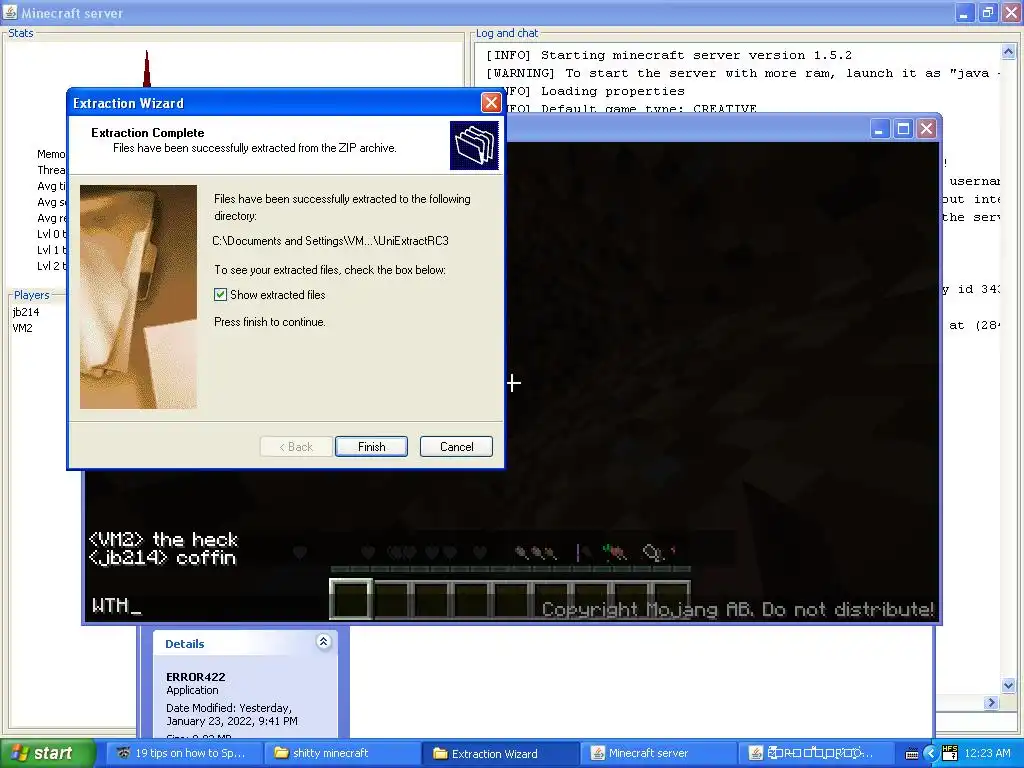Click Cancel in the Extraction Wizard
Screen dimensions: 1024x768
pyautogui.click(x=456, y=447)
